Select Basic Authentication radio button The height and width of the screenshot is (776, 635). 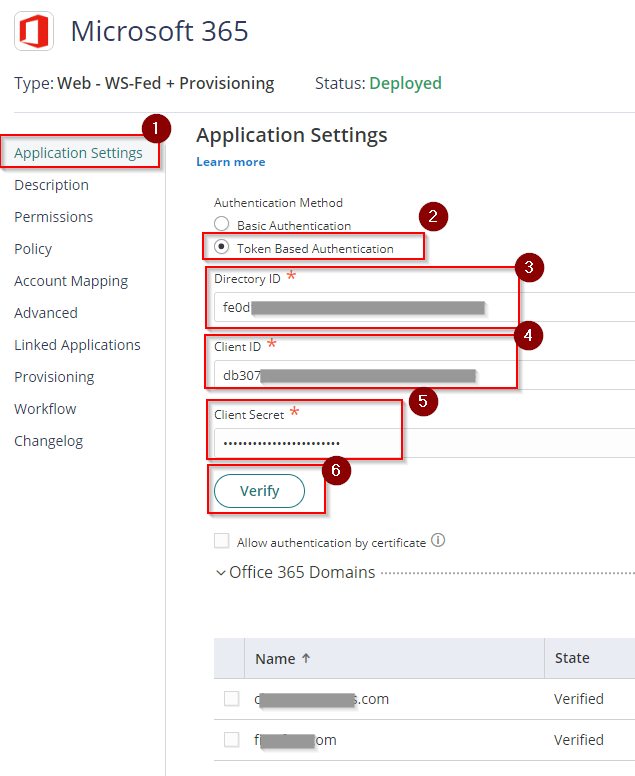221,224
